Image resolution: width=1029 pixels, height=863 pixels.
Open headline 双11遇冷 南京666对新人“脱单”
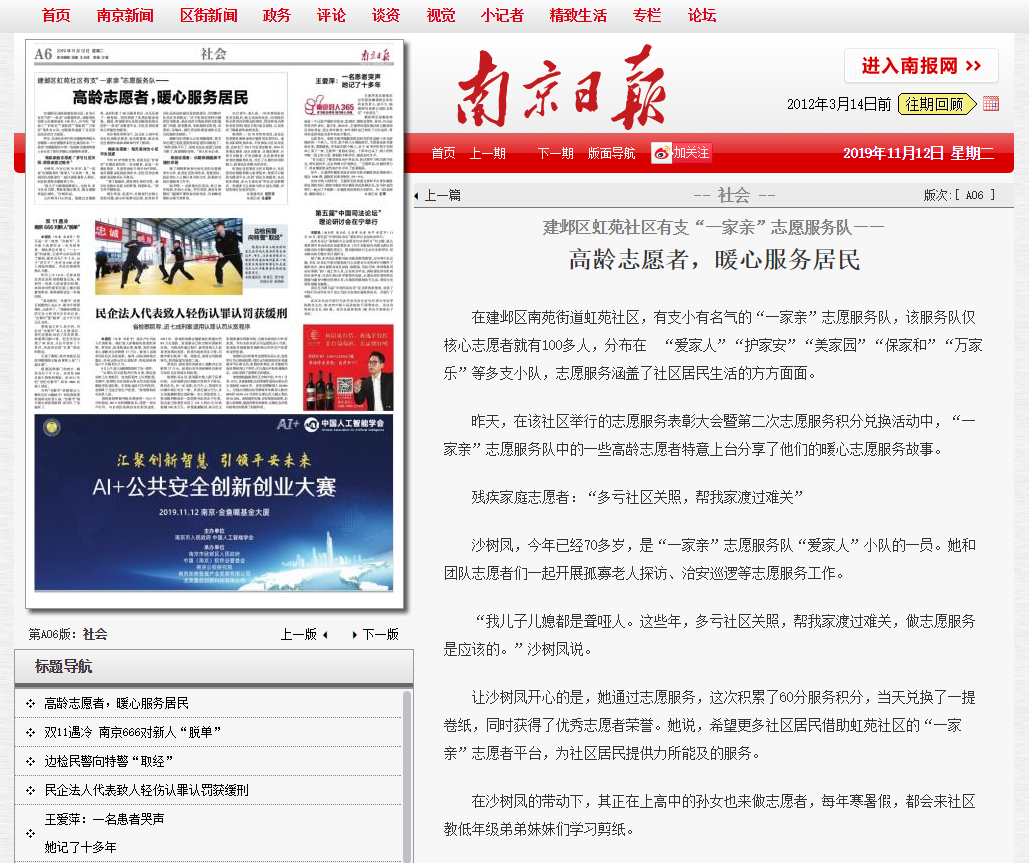pyautogui.click(x=133, y=732)
